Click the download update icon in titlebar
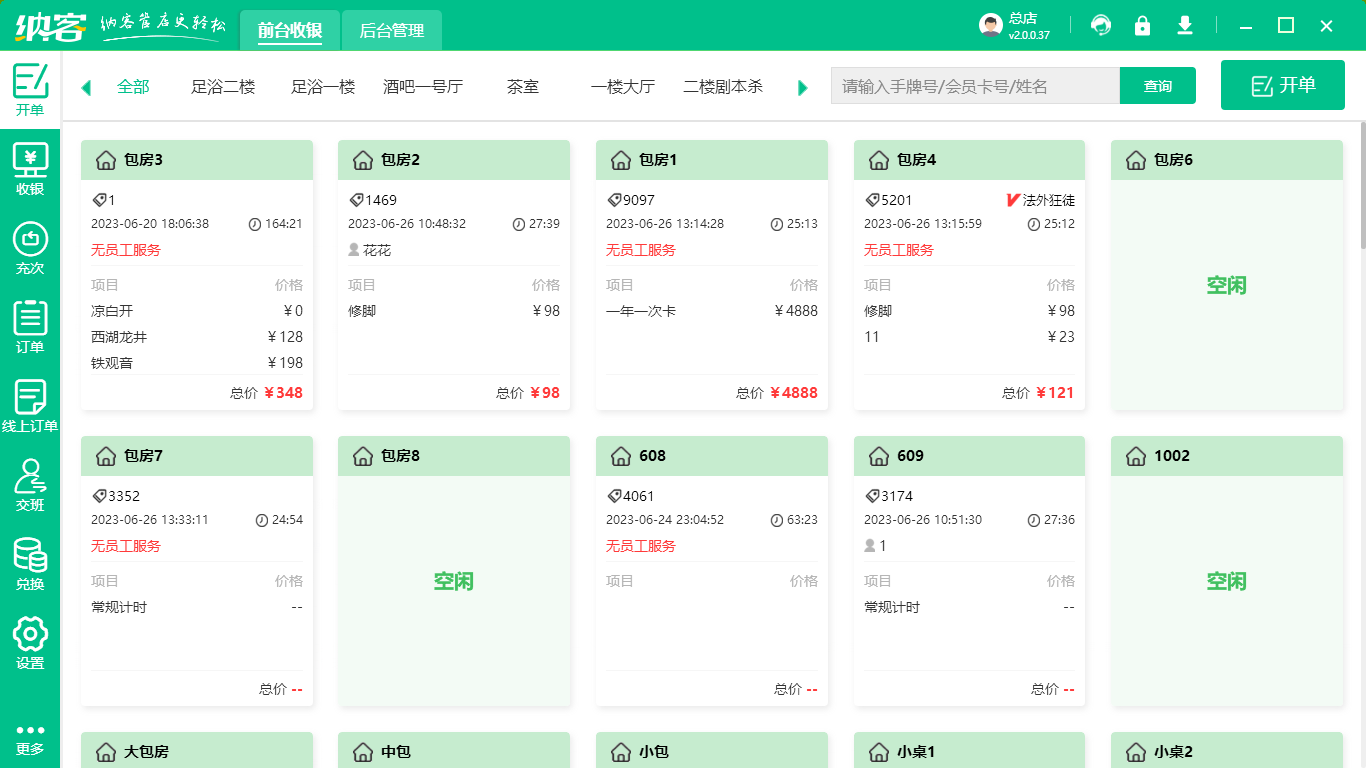The height and width of the screenshot is (768, 1366). click(x=1185, y=25)
